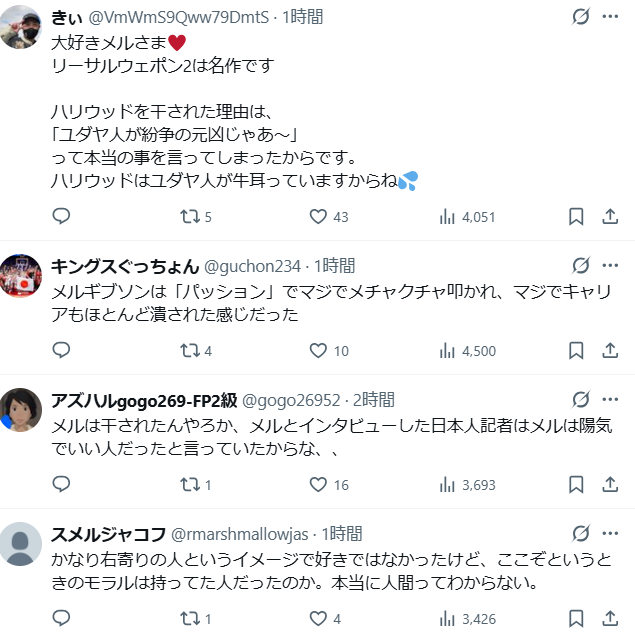The image size is (635, 632).
Task: Click キングスぐっちょん's profile picture
Action: (x=20, y=276)
